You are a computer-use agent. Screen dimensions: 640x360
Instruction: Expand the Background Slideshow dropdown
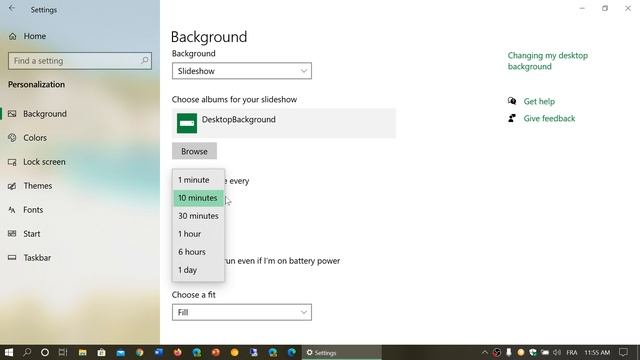(x=242, y=71)
